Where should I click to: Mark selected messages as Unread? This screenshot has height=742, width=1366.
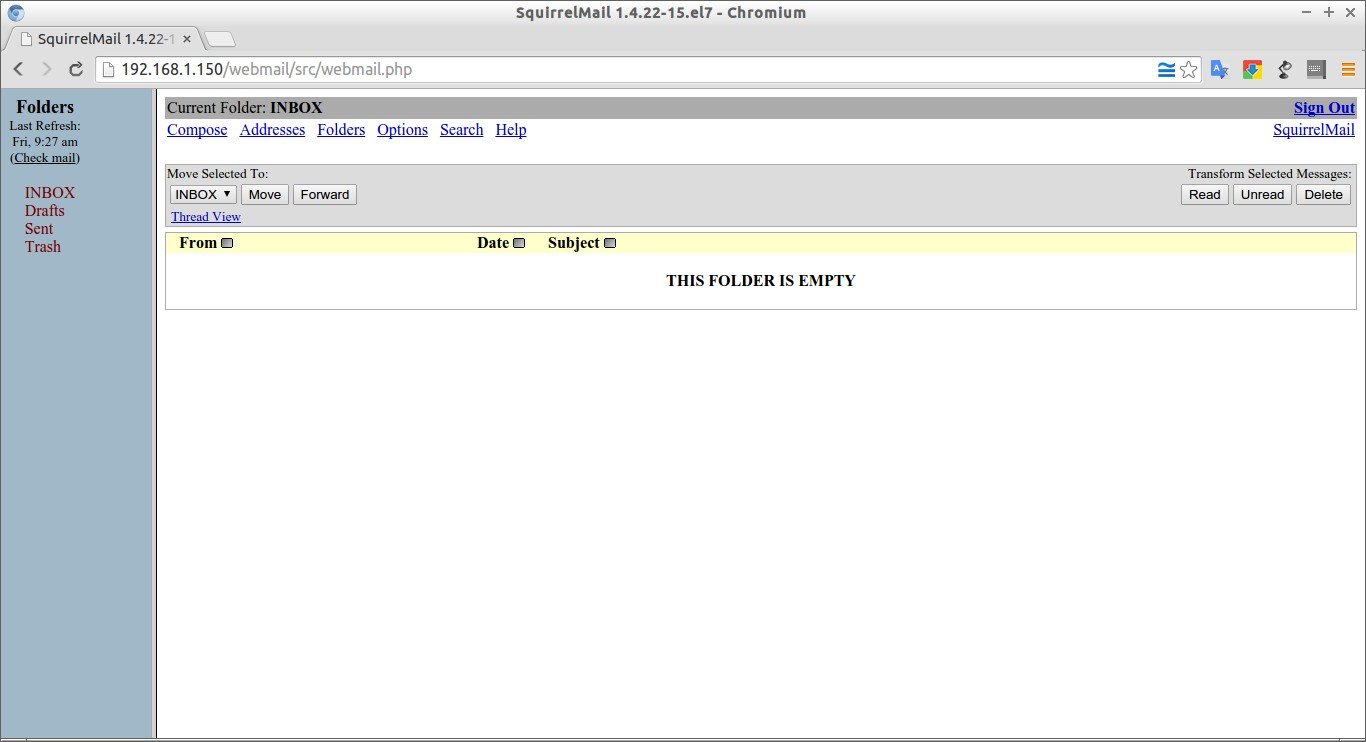[x=1263, y=194]
